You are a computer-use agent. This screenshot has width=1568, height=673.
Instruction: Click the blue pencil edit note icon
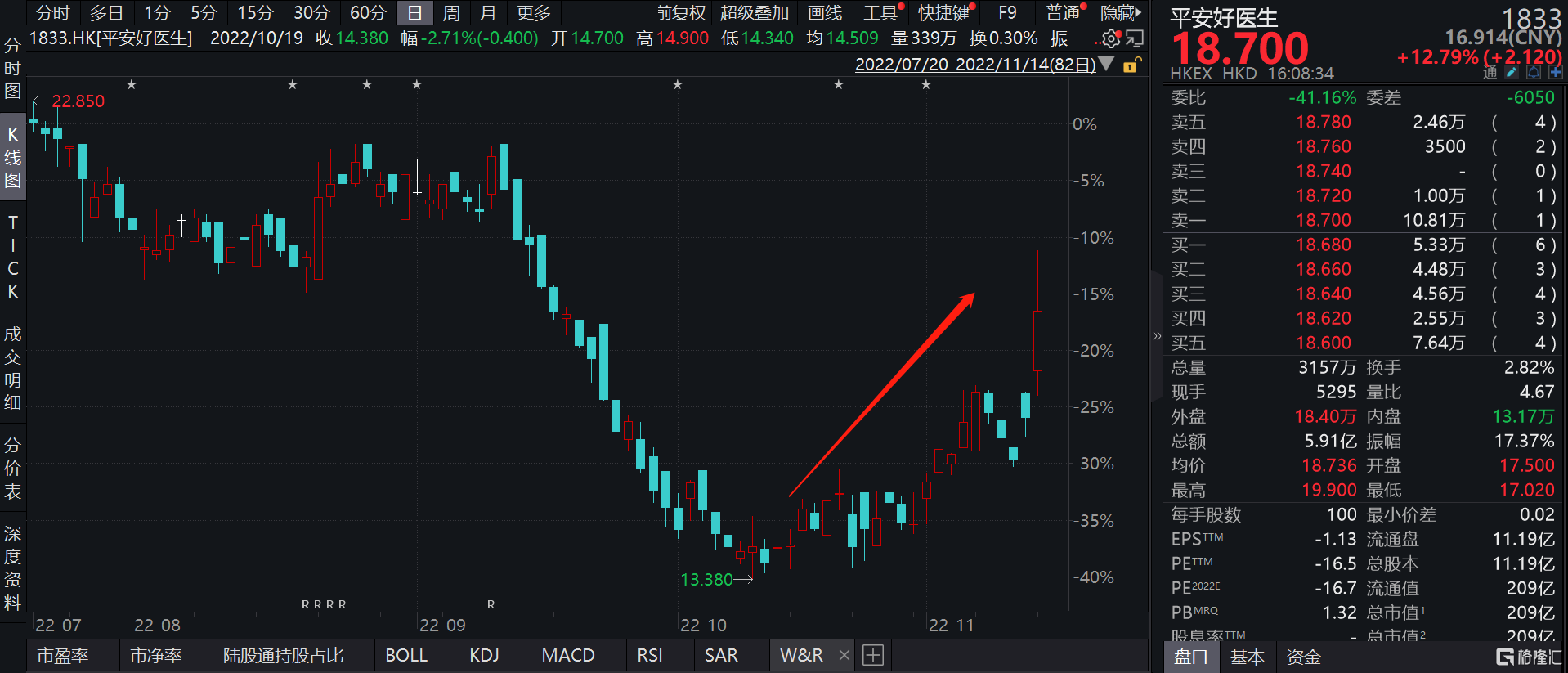coord(1512,73)
